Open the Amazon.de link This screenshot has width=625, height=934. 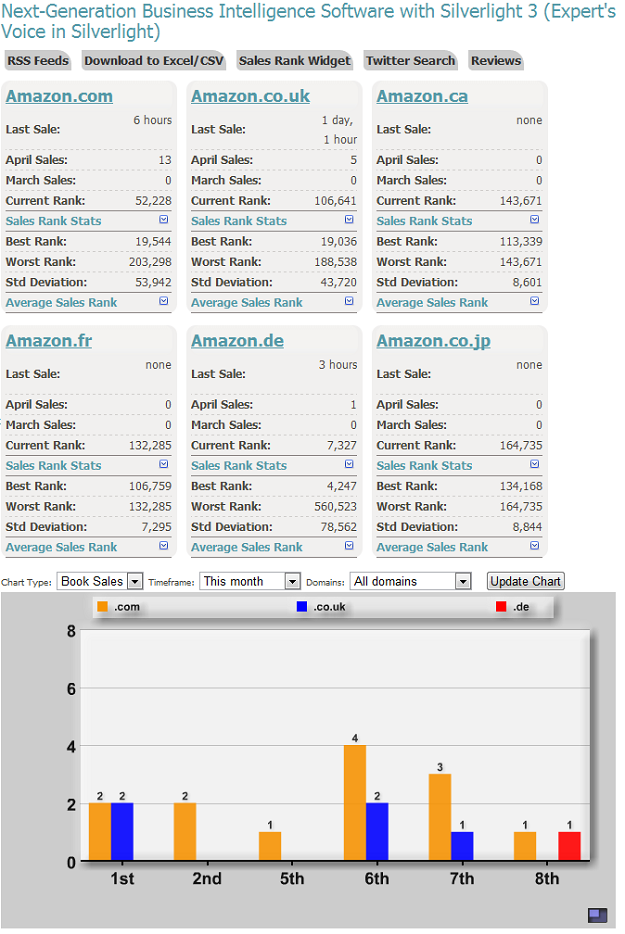237,341
